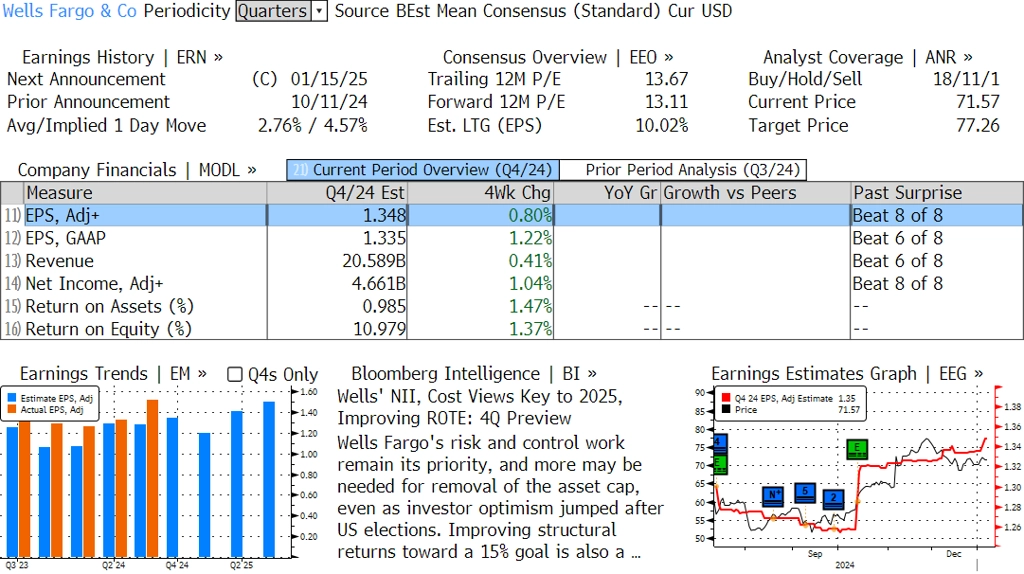
Task: Select row 12) EPS, GAAP
Action: tap(512, 238)
